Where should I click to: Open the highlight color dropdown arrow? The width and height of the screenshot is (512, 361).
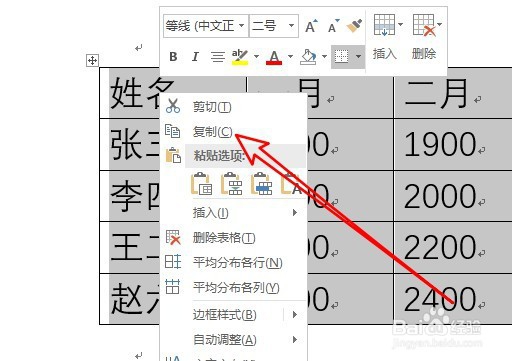tap(256, 56)
